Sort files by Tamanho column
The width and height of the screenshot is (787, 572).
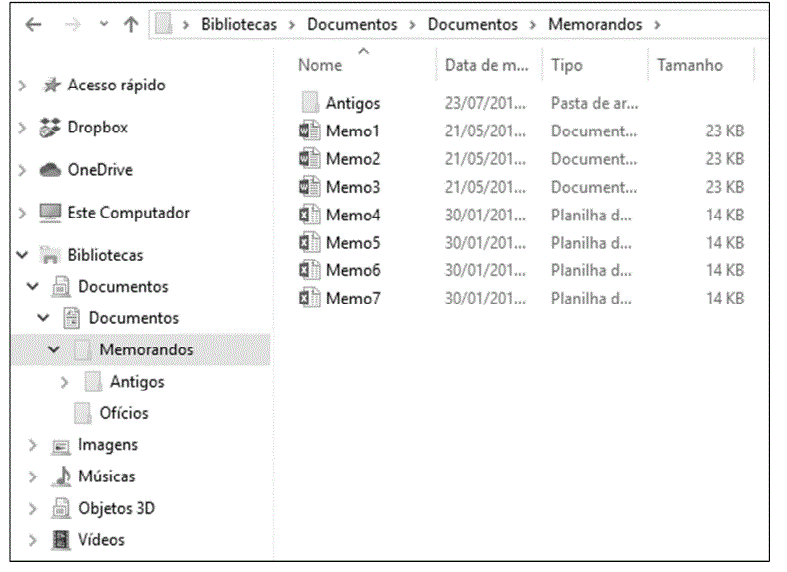[690, 65]
